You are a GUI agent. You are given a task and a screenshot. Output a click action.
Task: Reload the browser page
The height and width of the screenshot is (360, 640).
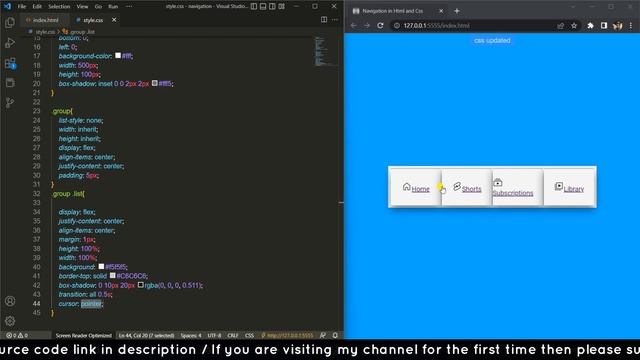(380, 25)
